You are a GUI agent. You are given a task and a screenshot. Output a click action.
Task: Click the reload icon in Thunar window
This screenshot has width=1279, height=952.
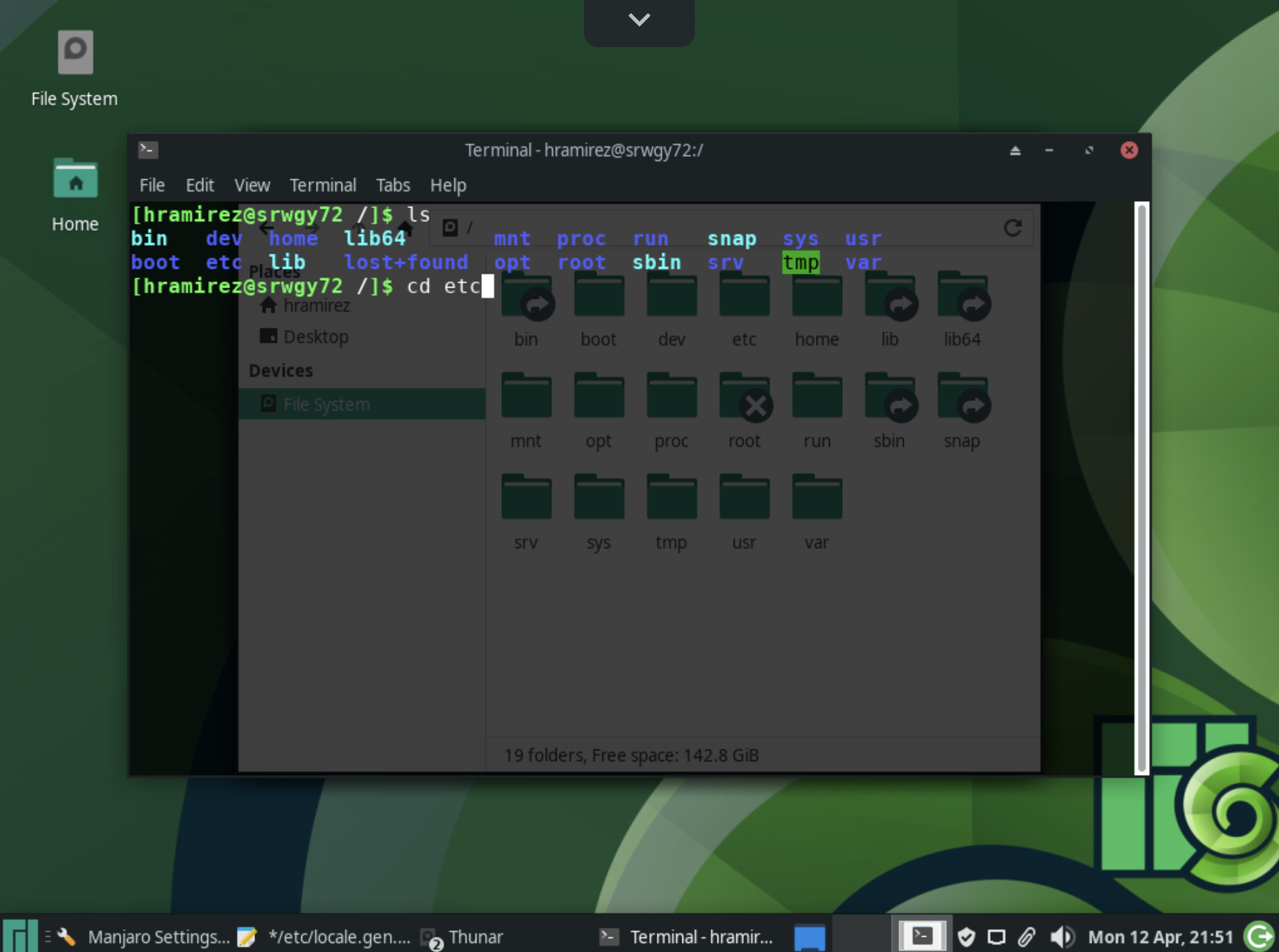[x=1013, y=228]
